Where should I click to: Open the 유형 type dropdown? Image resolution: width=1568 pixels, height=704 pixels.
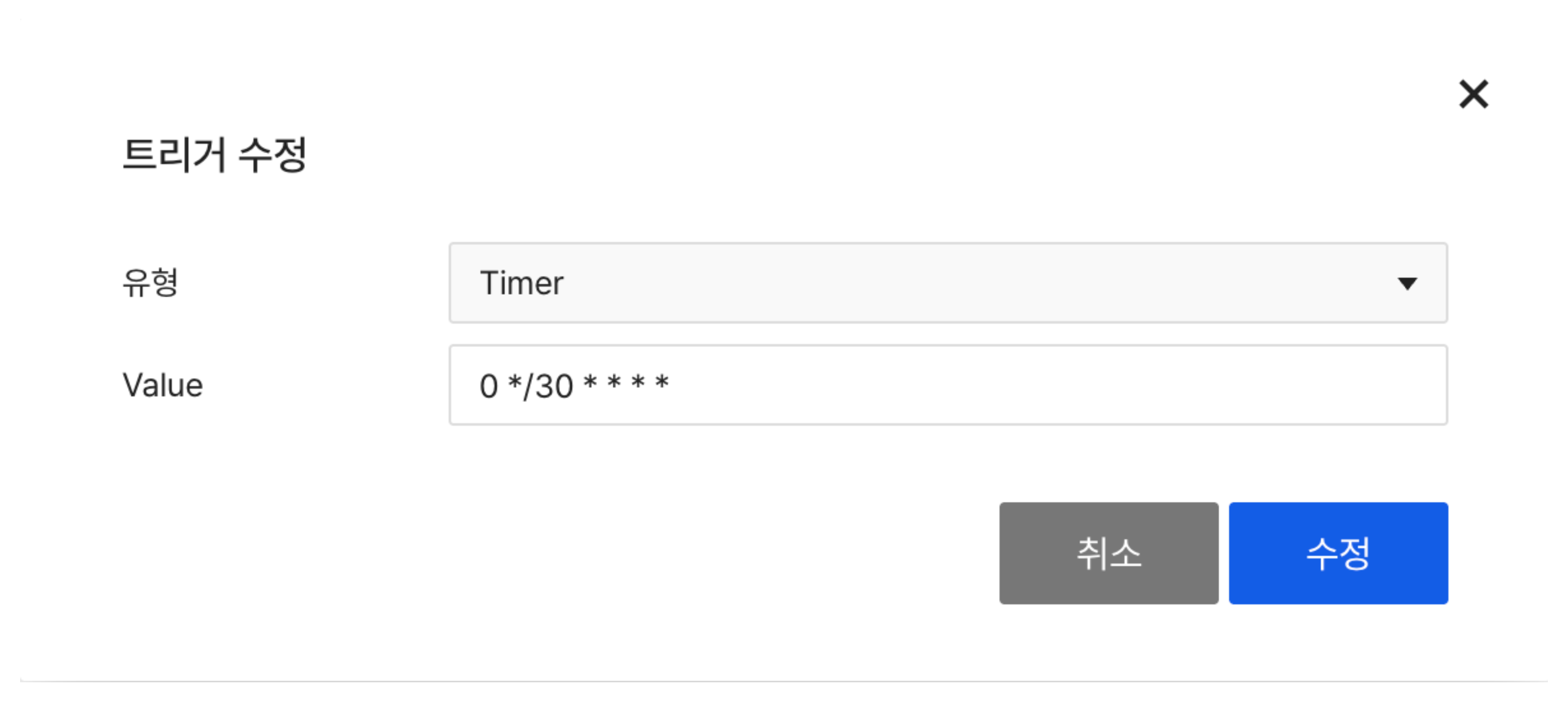point(948,283)
